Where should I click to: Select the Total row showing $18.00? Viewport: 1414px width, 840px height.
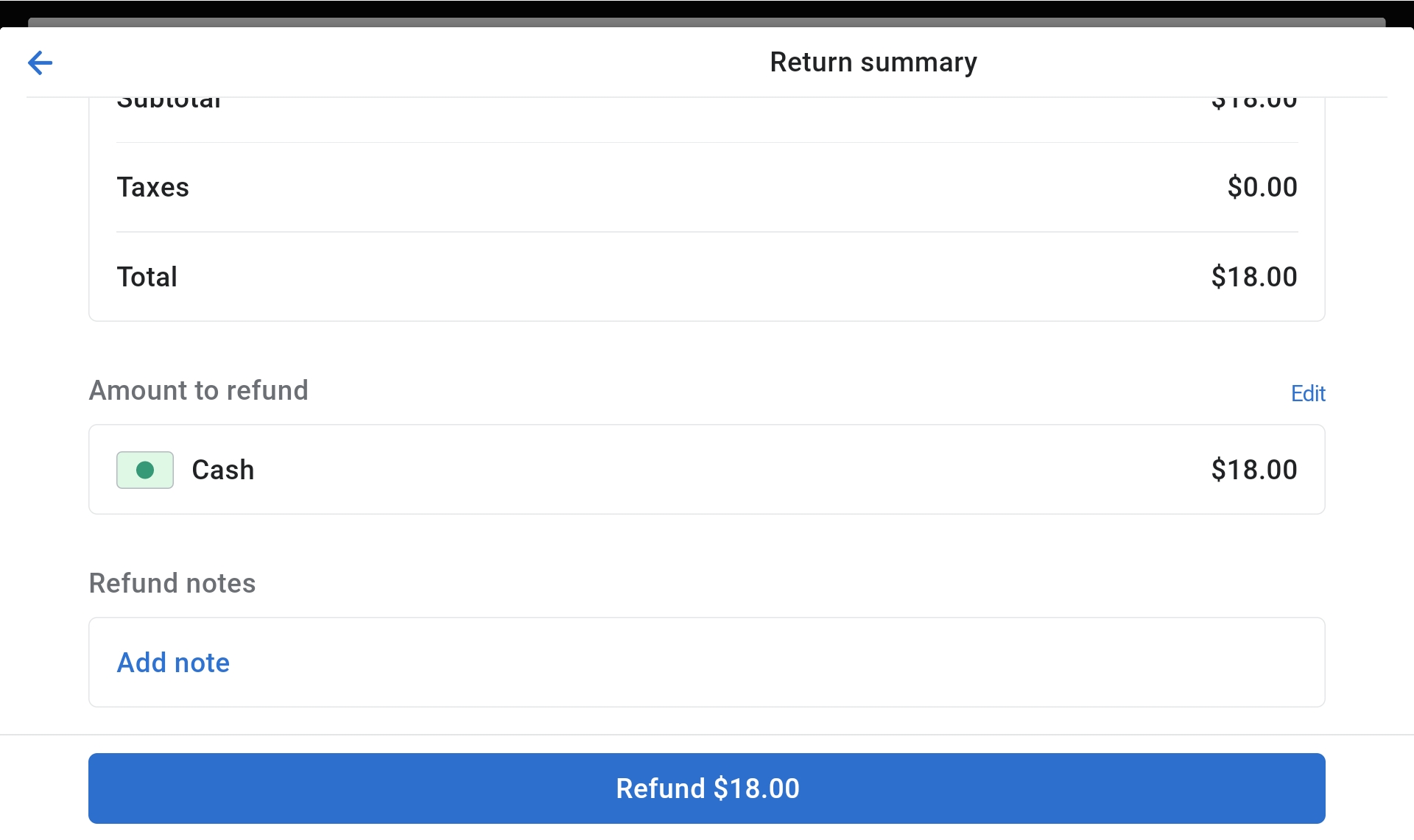coord(706,276)
